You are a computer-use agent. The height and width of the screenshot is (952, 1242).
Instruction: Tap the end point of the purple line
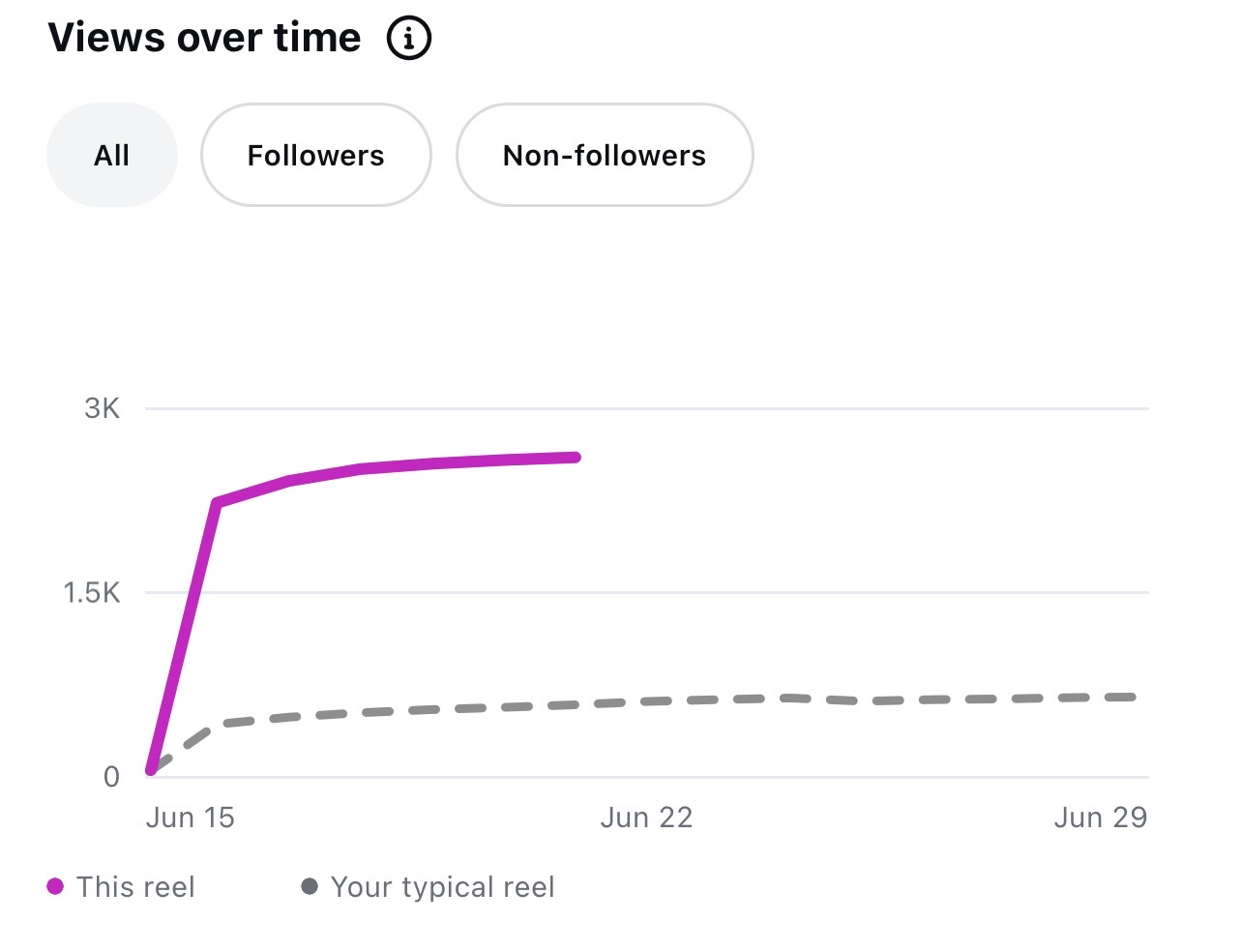tap(576, 458)
